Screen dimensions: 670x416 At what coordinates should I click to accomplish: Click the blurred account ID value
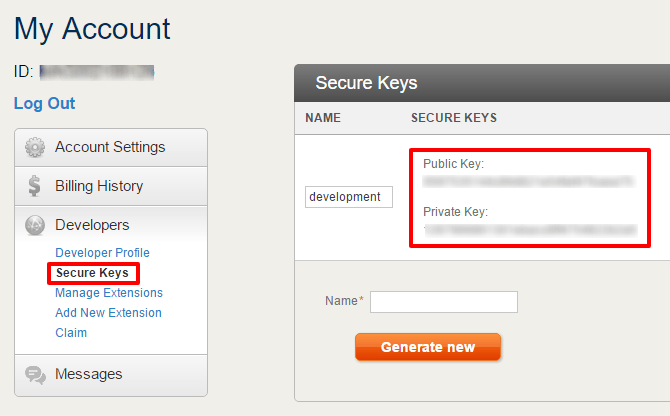point(97,72)
